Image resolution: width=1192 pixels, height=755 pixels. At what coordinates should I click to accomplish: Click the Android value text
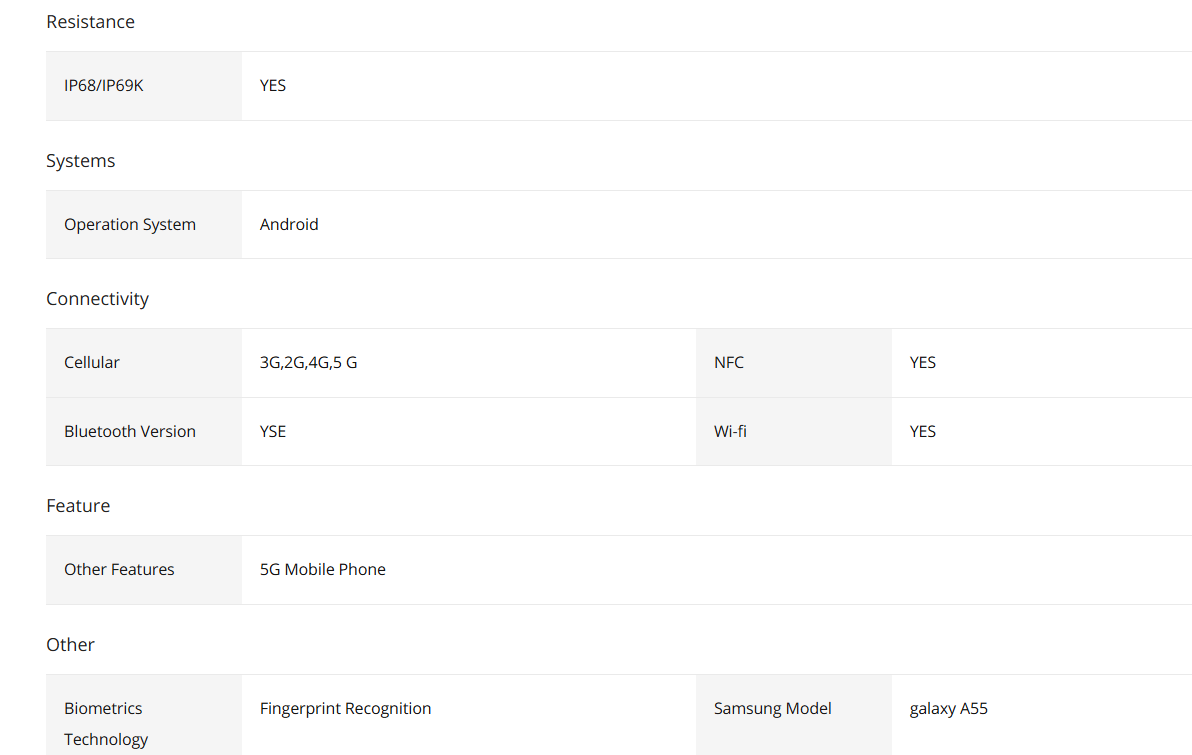point(289,225)
